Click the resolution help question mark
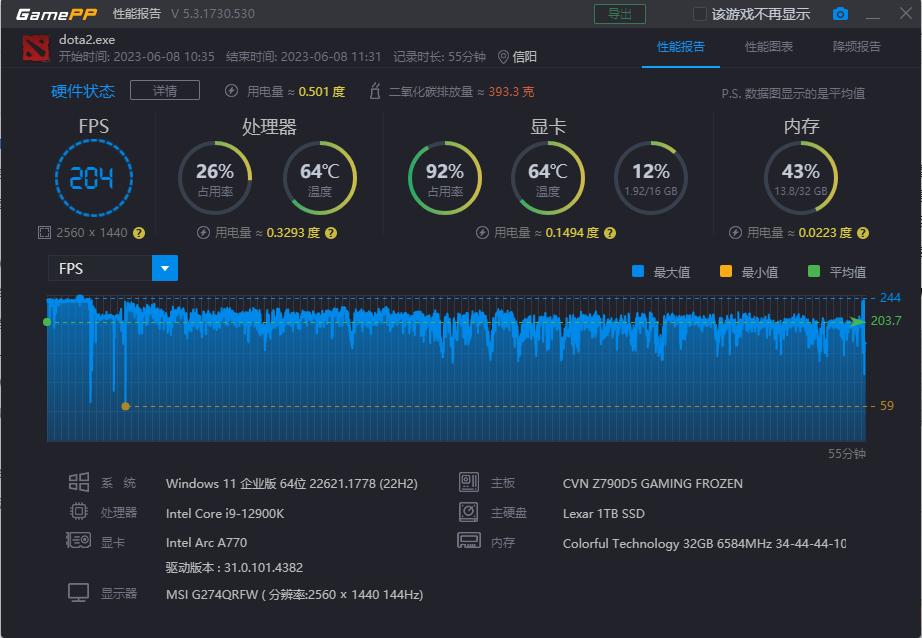The image size is (922, 638). (140, 232)
